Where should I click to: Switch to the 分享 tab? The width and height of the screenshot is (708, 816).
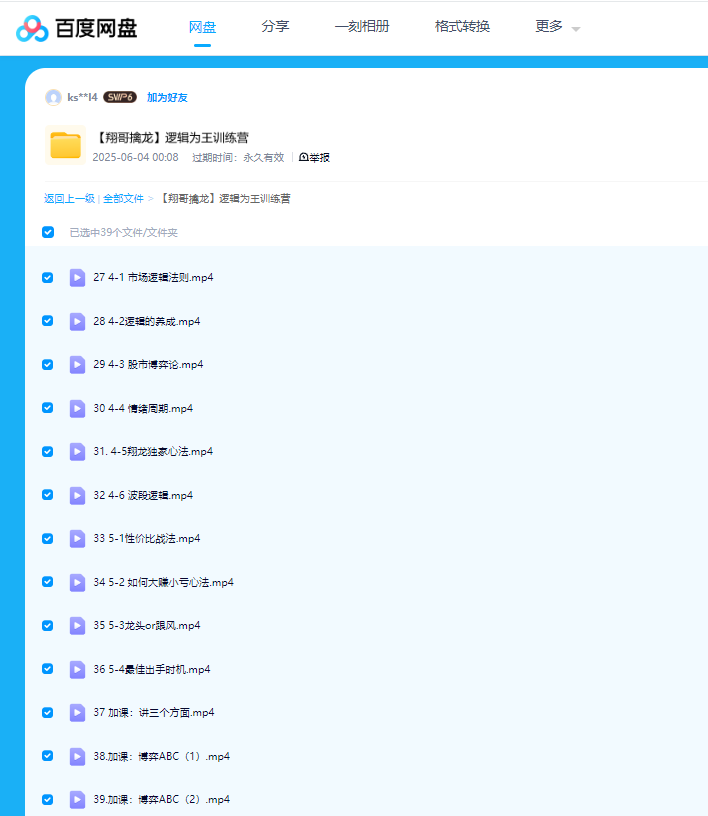(275, 27)
